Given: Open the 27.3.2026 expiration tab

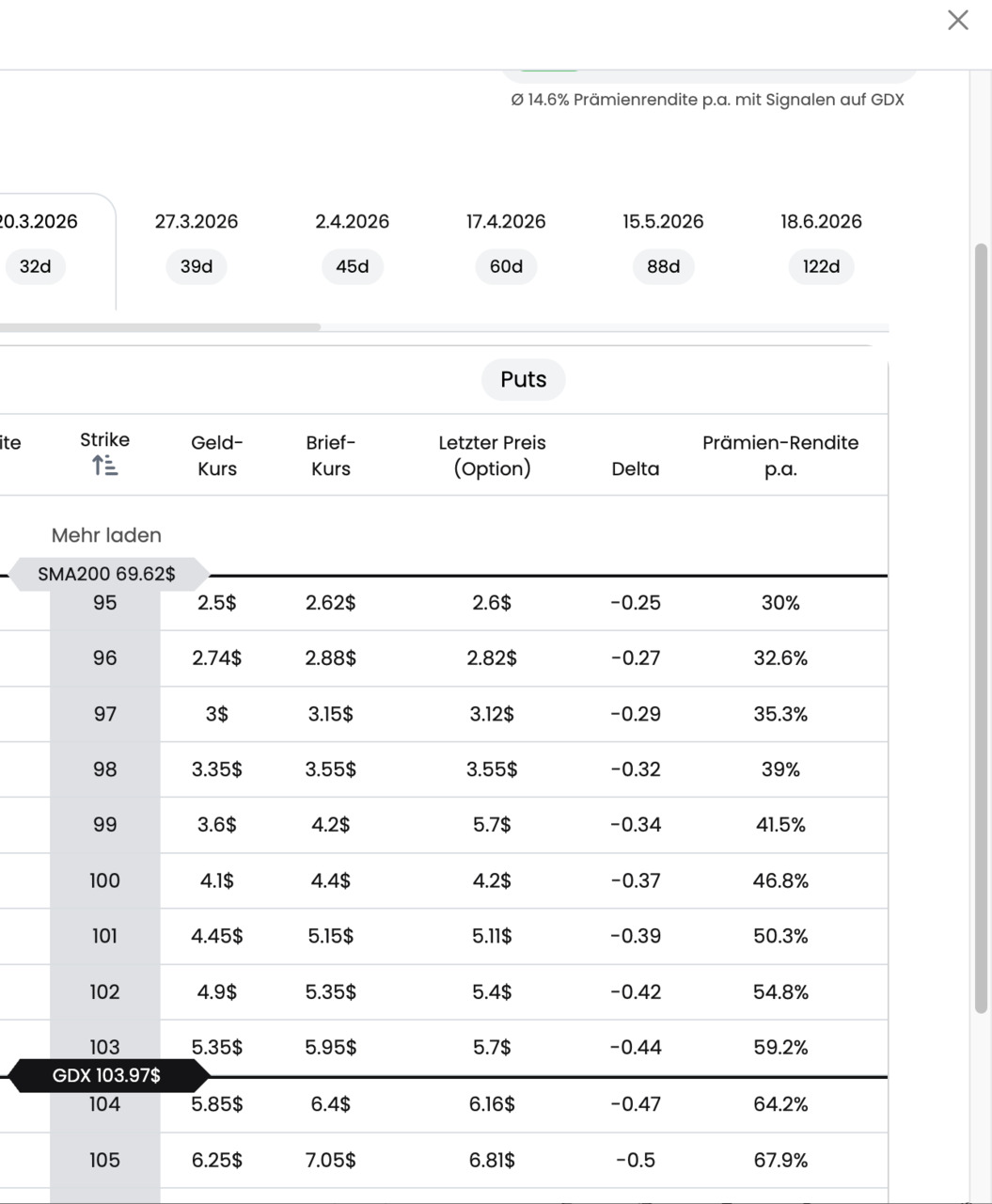Looking at the screenshot, I should point(197,244).
